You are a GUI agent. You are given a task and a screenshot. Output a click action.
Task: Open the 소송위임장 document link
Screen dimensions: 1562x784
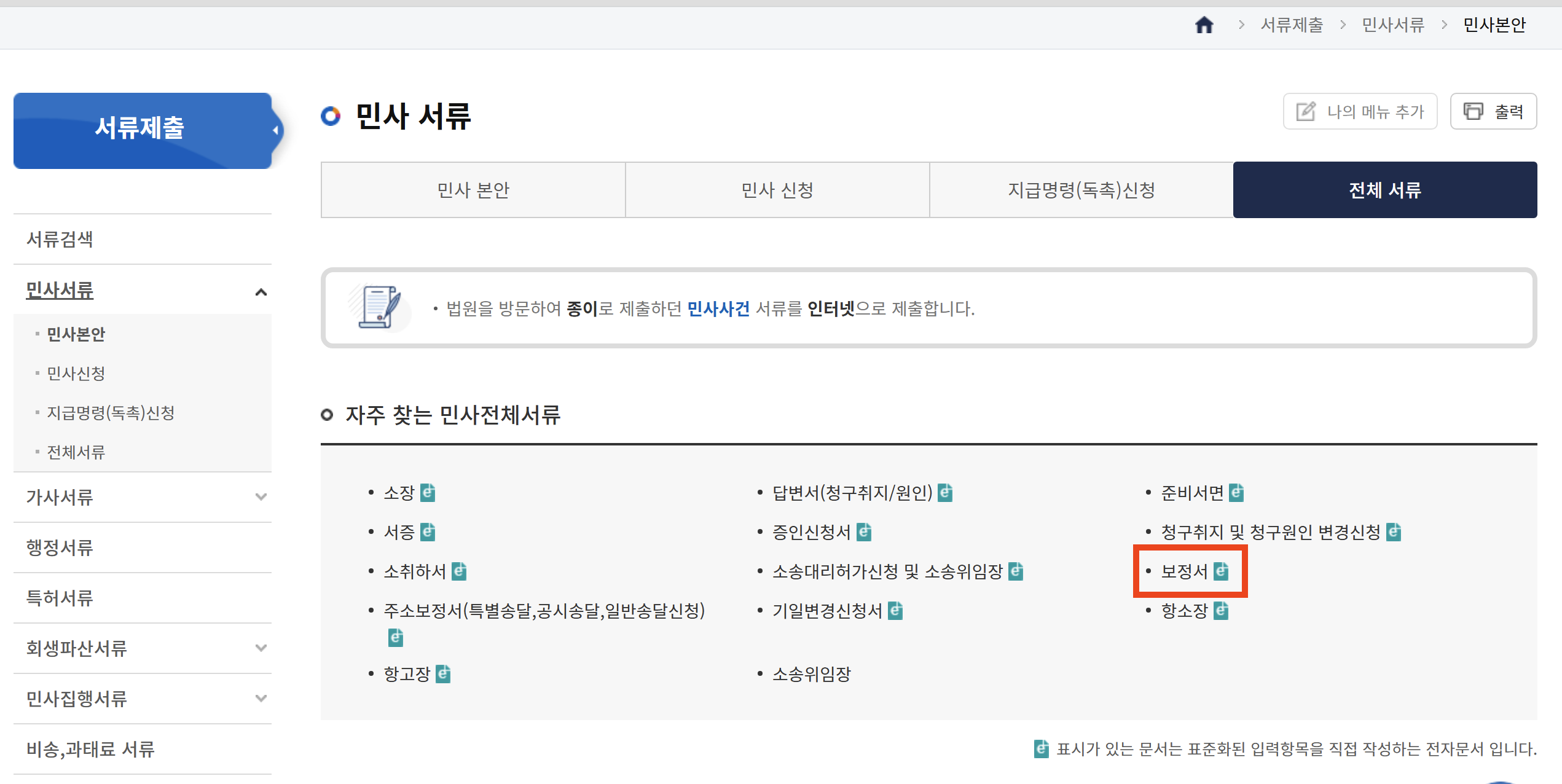coord(811,675)
